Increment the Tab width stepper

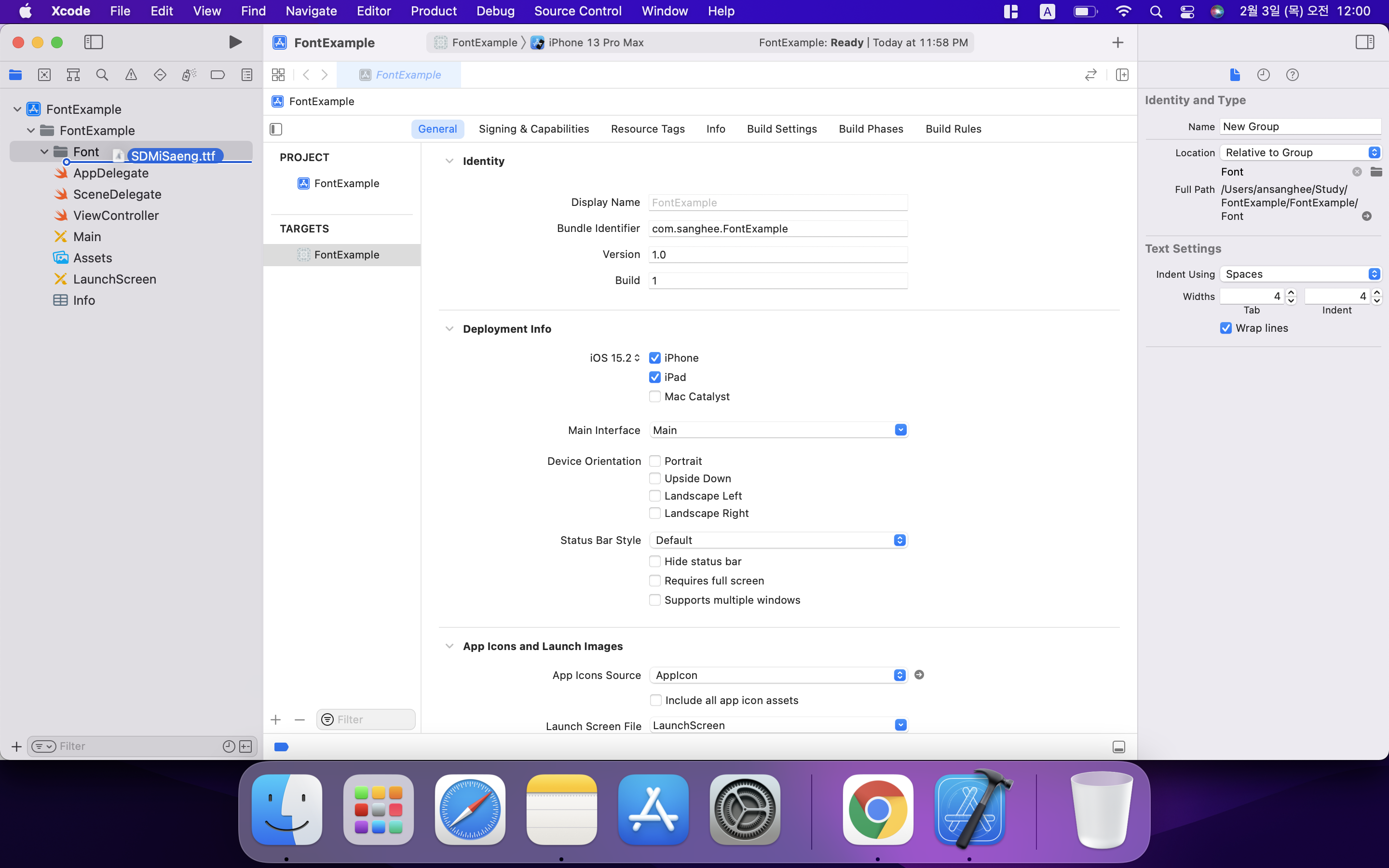coord(1292,292)
